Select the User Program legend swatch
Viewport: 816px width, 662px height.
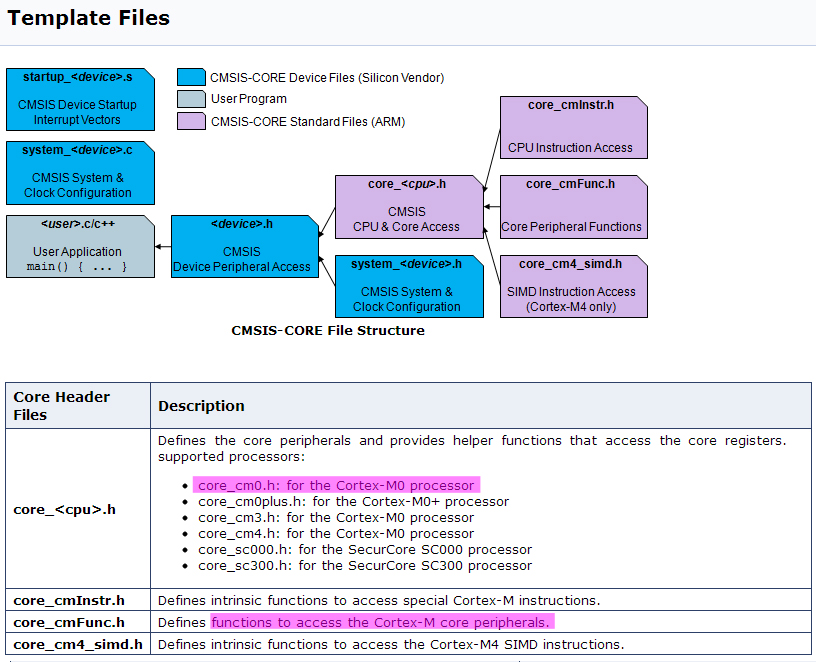point(190,98)
